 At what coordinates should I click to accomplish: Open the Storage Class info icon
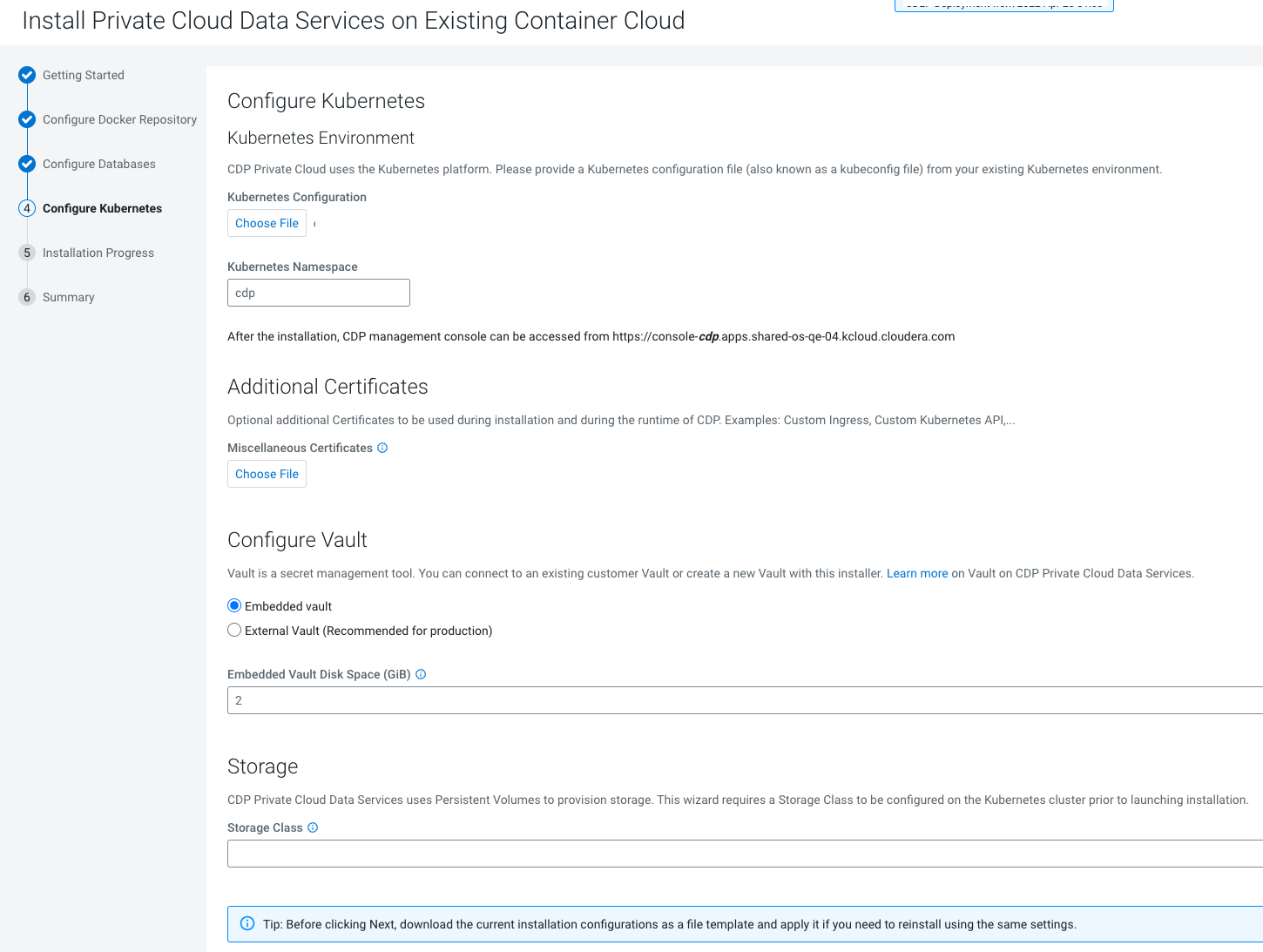pyautogui.click(x=313, y=827)
